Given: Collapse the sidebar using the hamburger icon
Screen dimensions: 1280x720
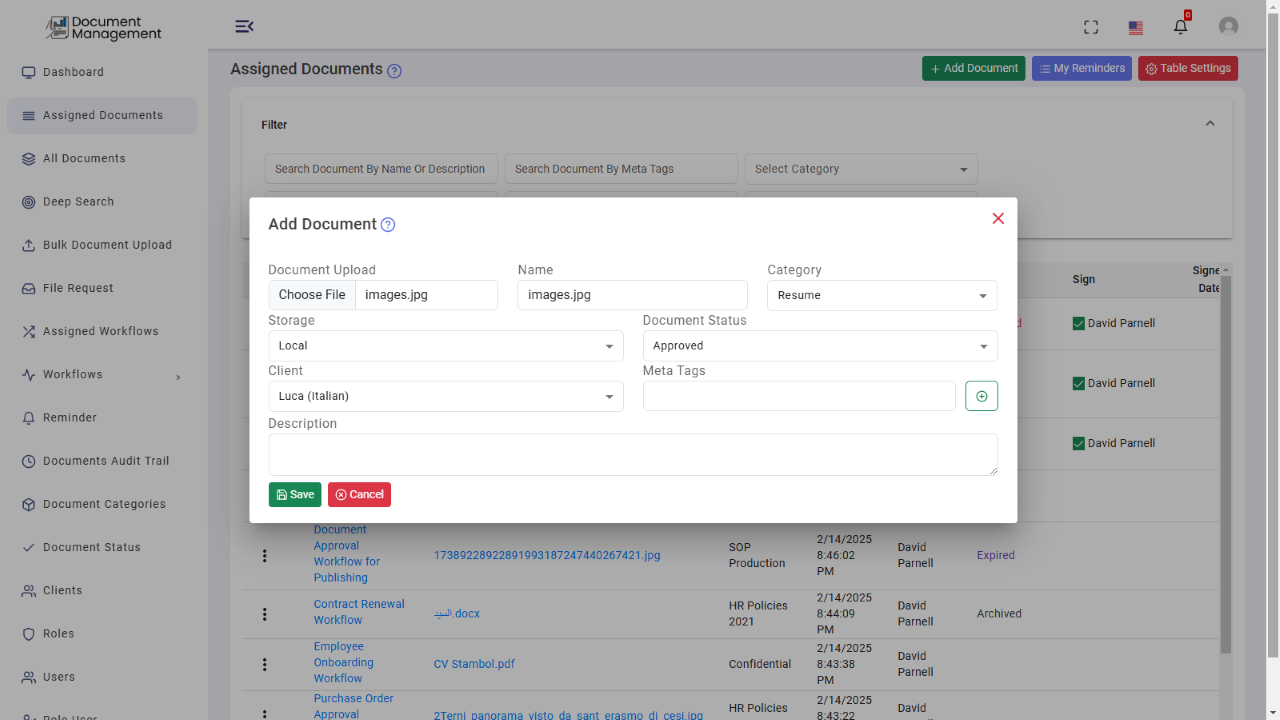Looking at the screenshot, I should coord(244,26).
